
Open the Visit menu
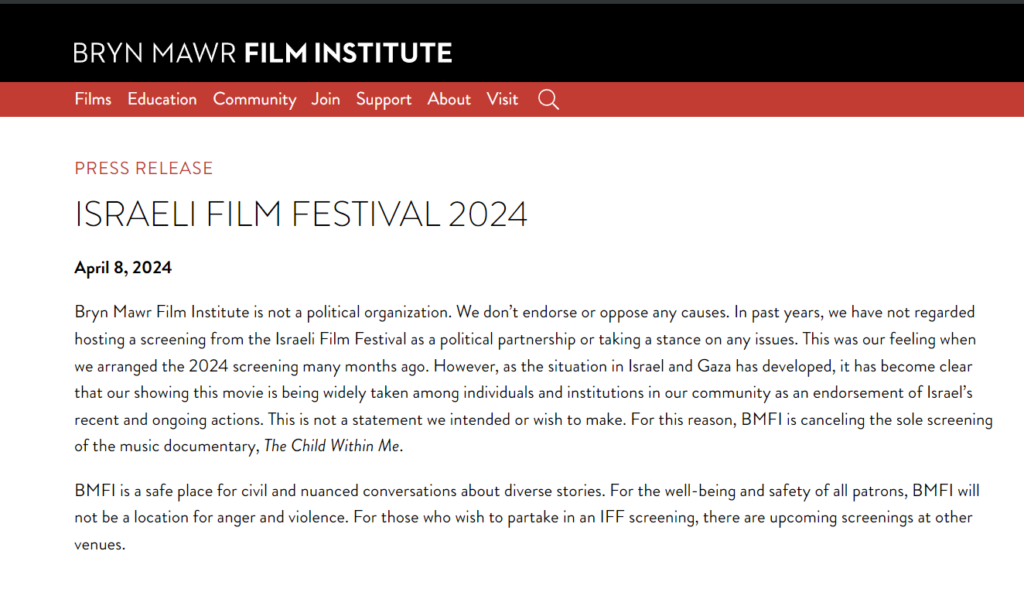[502, 99]
